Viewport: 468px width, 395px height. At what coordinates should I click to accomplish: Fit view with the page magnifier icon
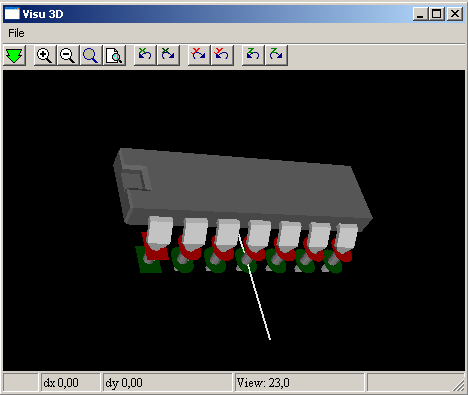(x=114, y=55)
